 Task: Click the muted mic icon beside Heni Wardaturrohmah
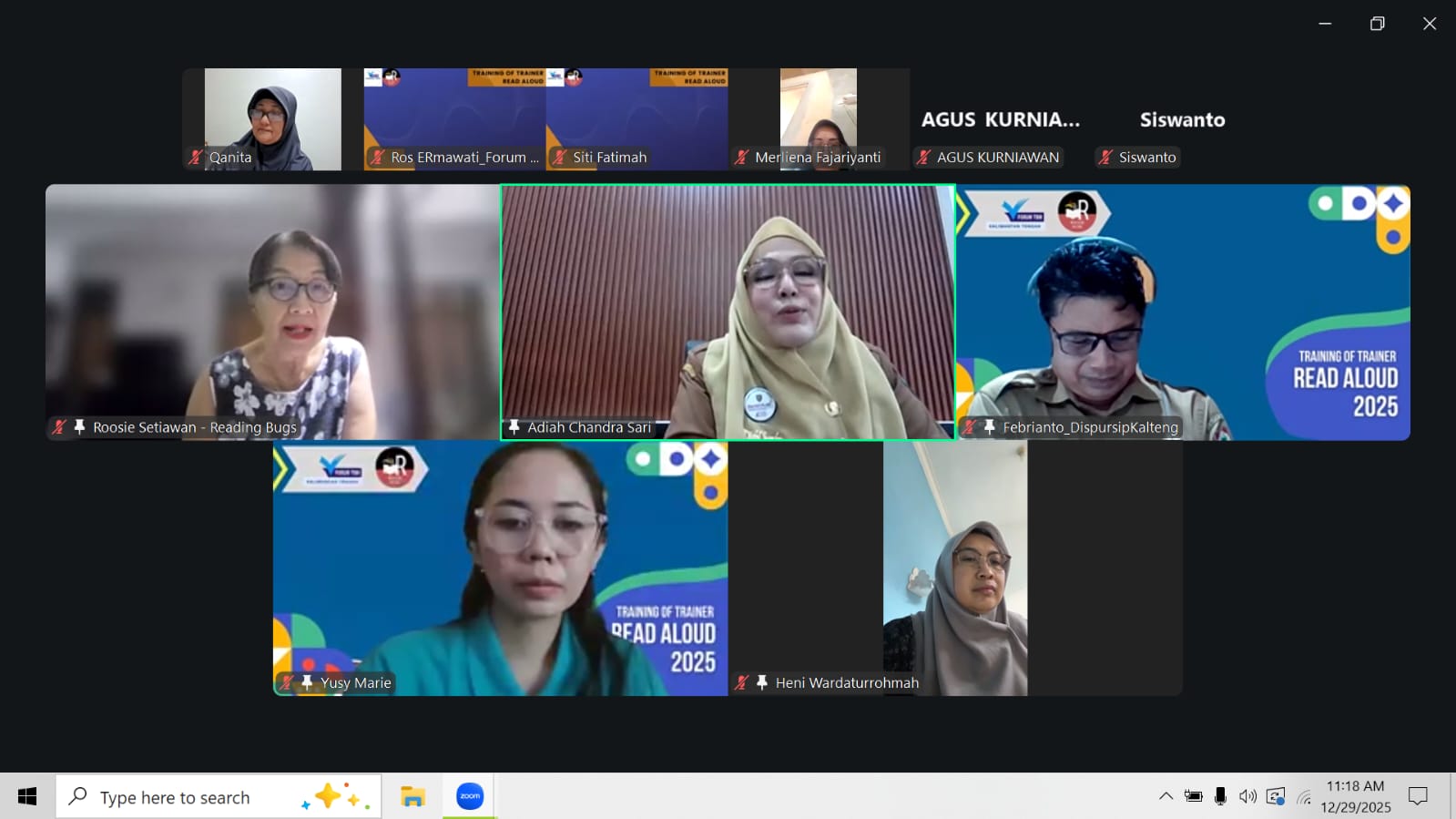tap(742, 682)
